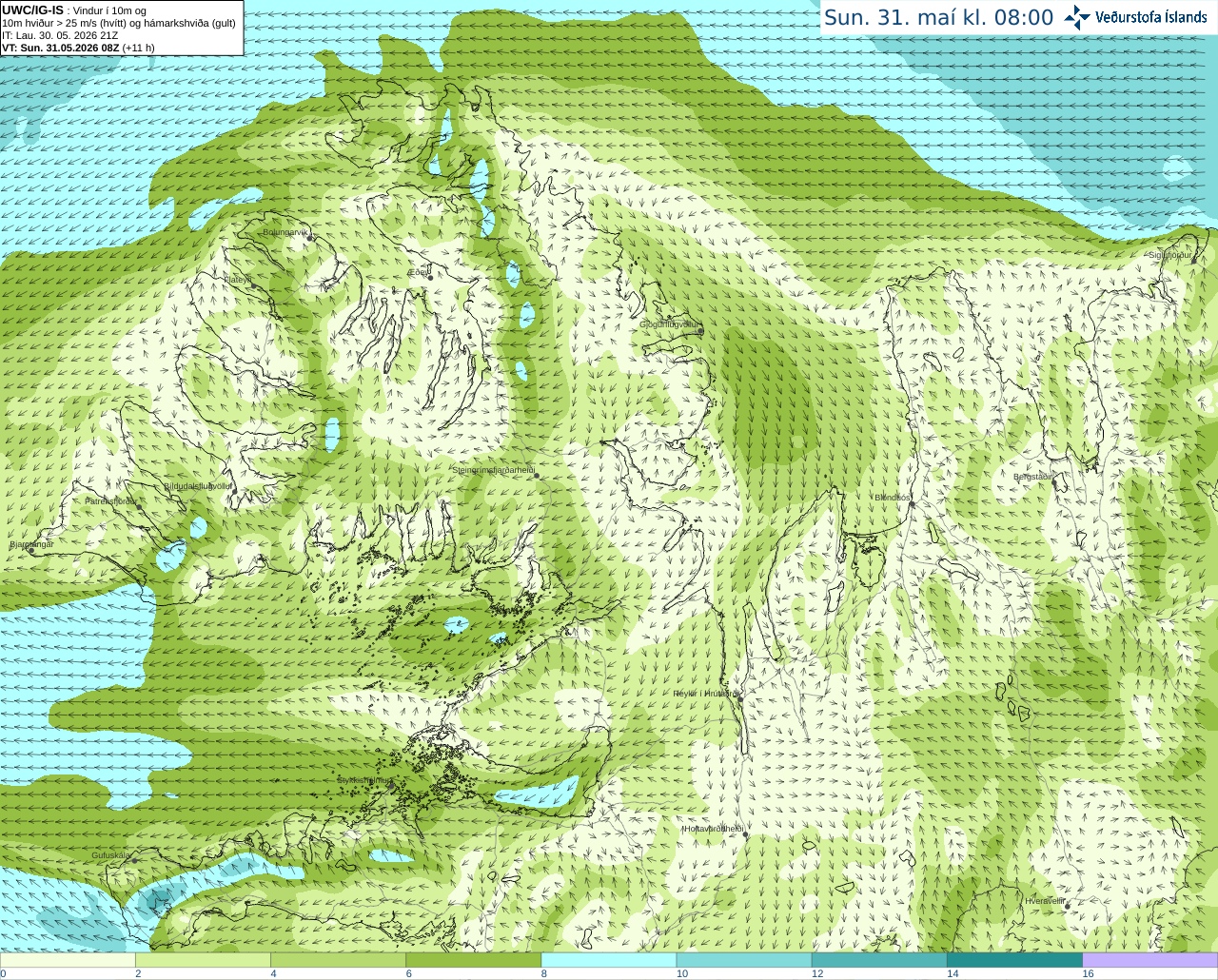Click the Patreksfjörður station label
This screenshot has width=1218, height=980.
111,500
